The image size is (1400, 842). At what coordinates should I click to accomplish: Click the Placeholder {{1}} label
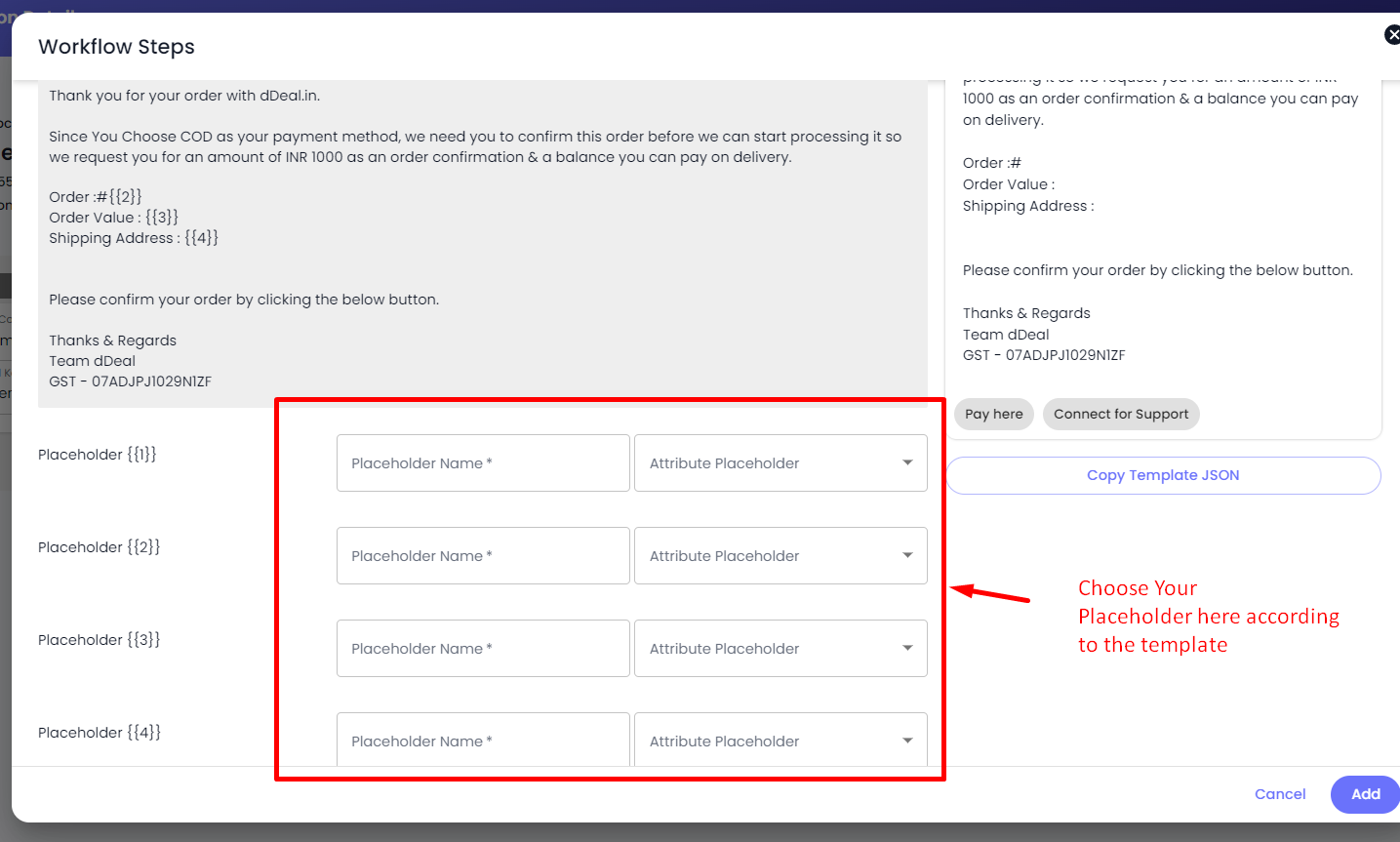98,455
